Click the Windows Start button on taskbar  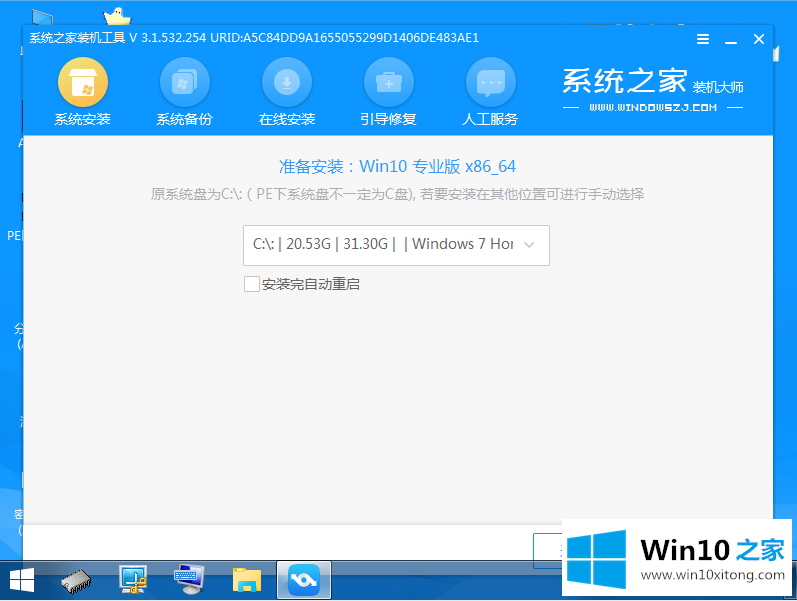coord(22,580)
